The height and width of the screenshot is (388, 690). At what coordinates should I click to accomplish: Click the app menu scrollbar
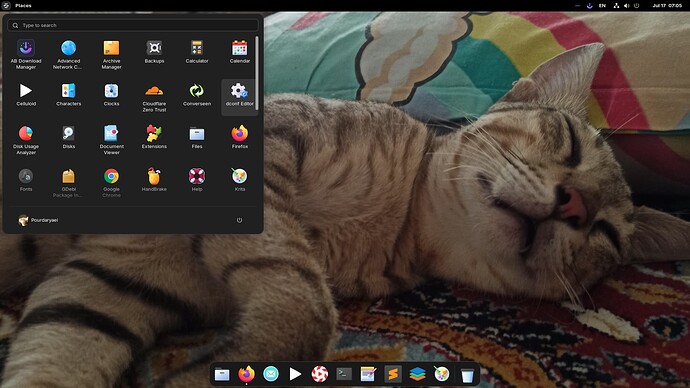pyautogui.click(x=257, y=73)
